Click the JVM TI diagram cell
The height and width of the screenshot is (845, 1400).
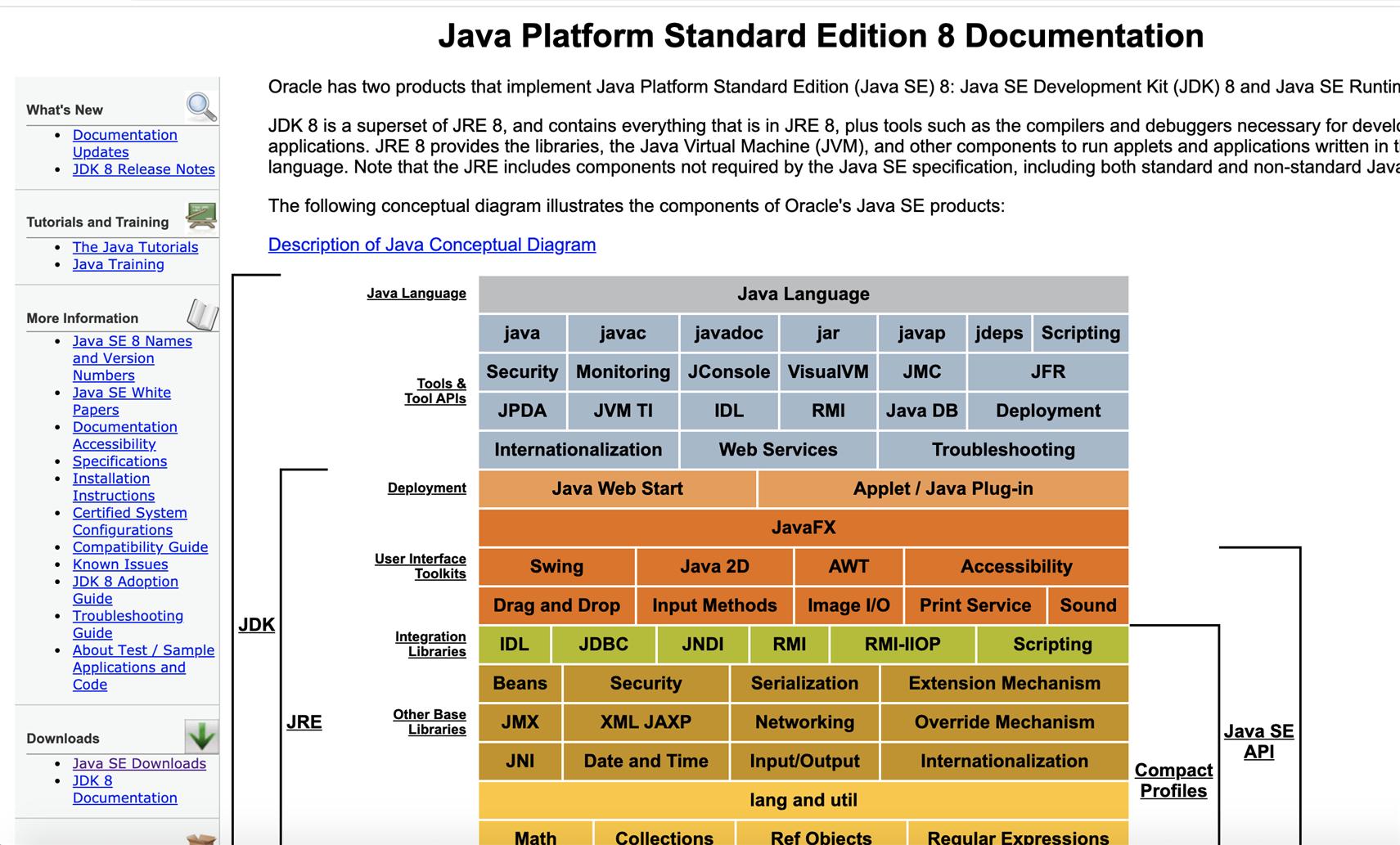(x=623, y=411)
